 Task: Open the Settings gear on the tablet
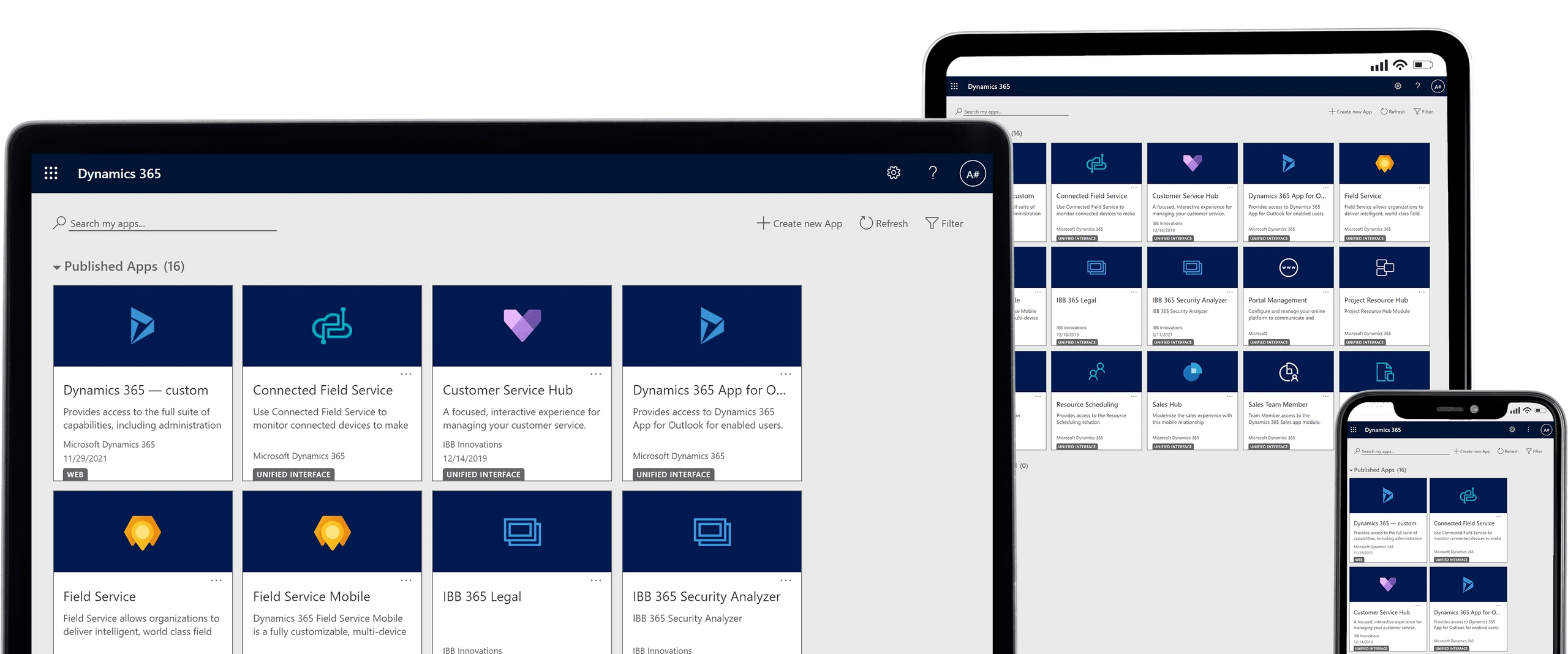(1398, 86)
